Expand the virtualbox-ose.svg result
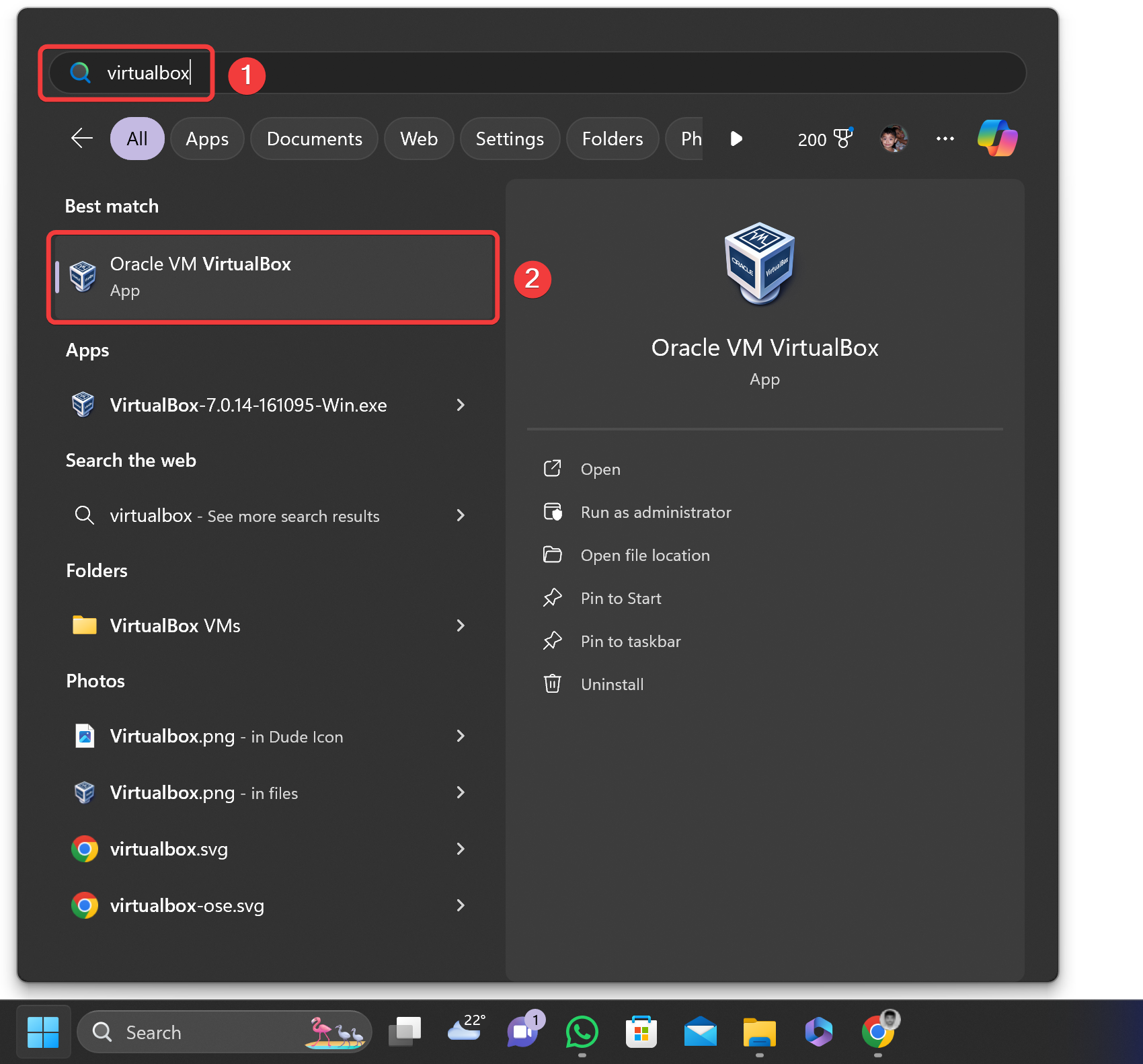 461,905
